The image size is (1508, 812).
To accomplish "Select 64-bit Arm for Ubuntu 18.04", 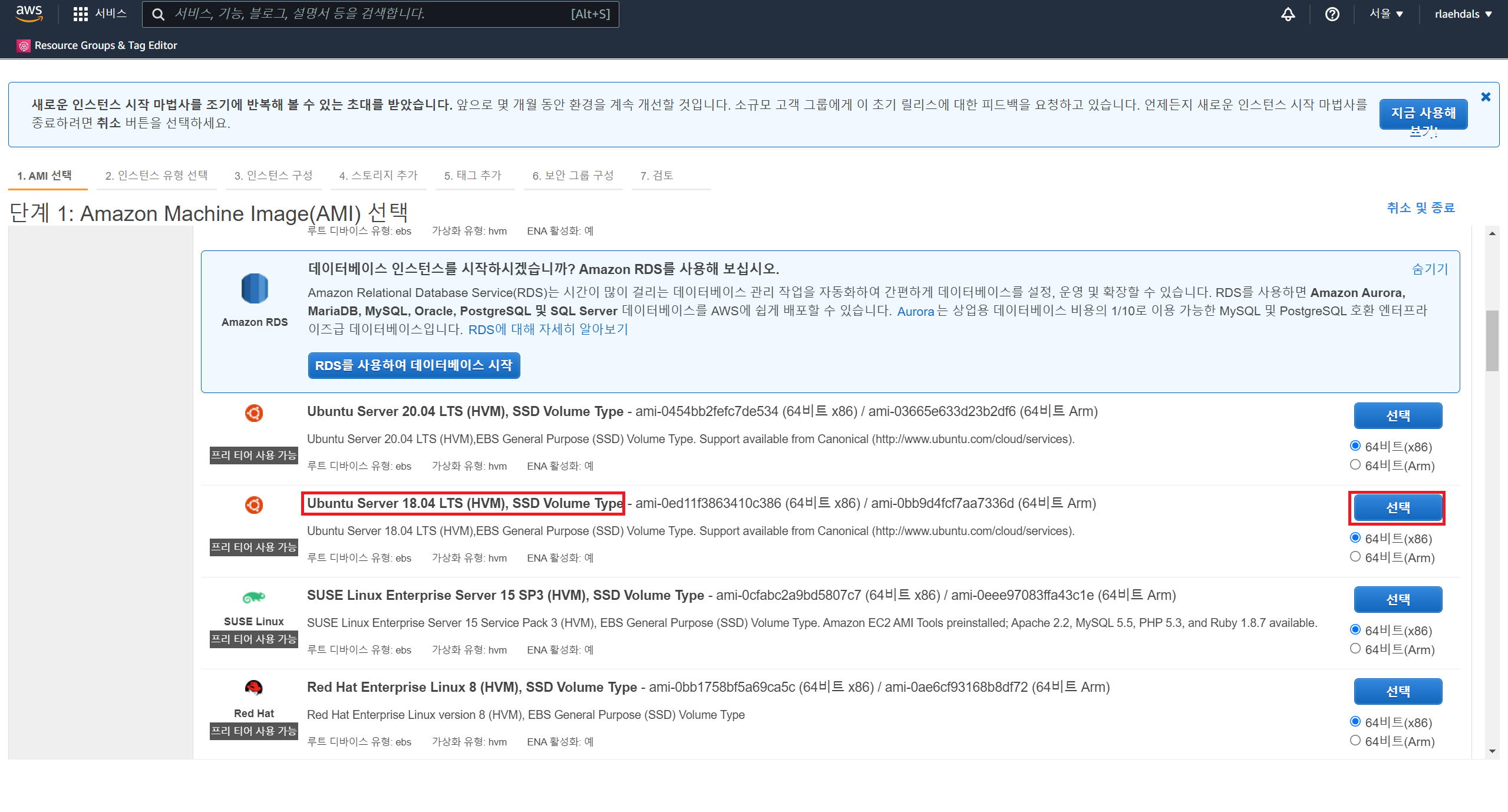I will tap(1355, 557).
